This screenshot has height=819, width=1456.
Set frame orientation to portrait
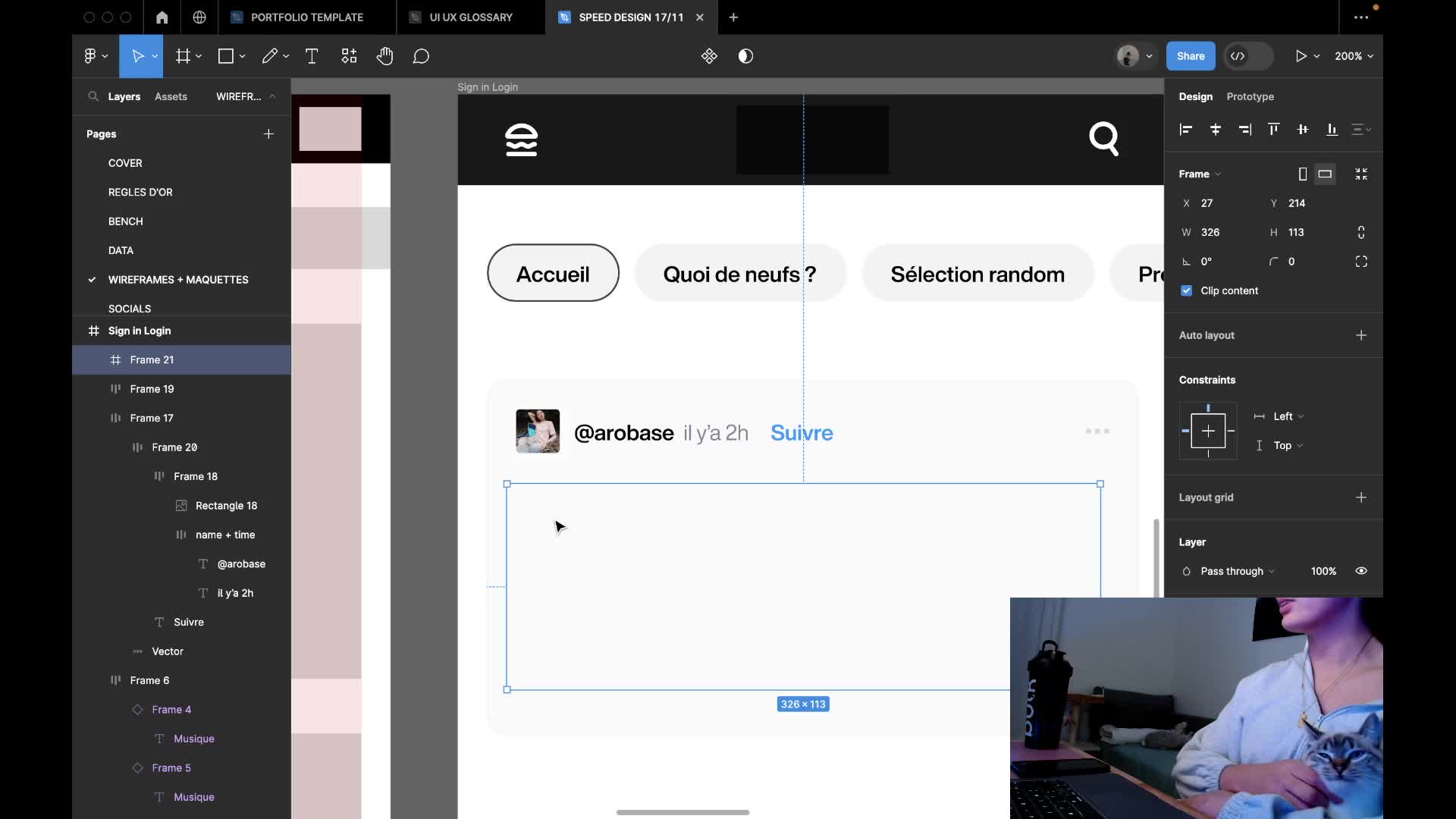pyautogui.click(x=1303, y=174)
